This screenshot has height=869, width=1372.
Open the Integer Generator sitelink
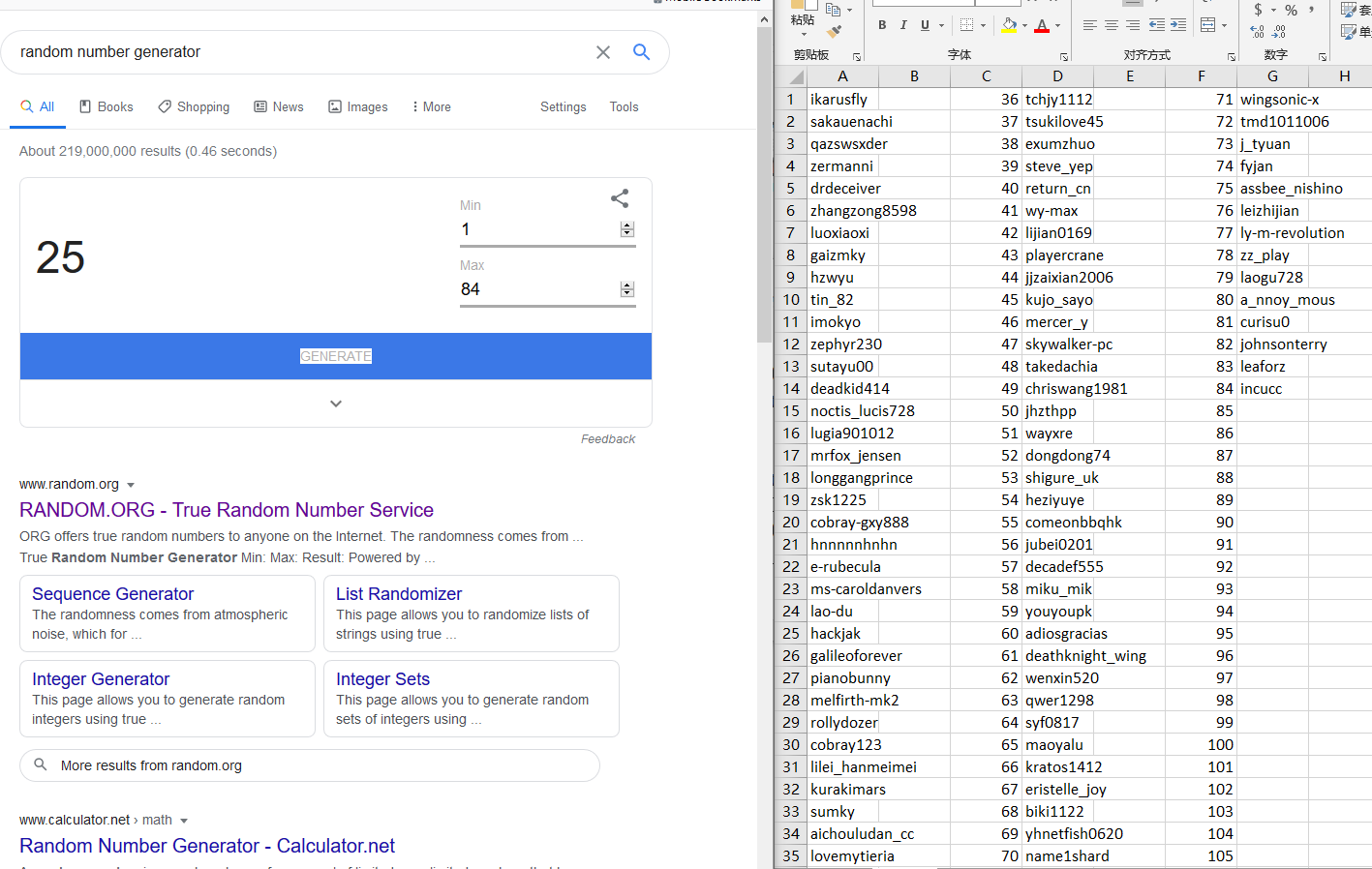[x=101, y=679]
